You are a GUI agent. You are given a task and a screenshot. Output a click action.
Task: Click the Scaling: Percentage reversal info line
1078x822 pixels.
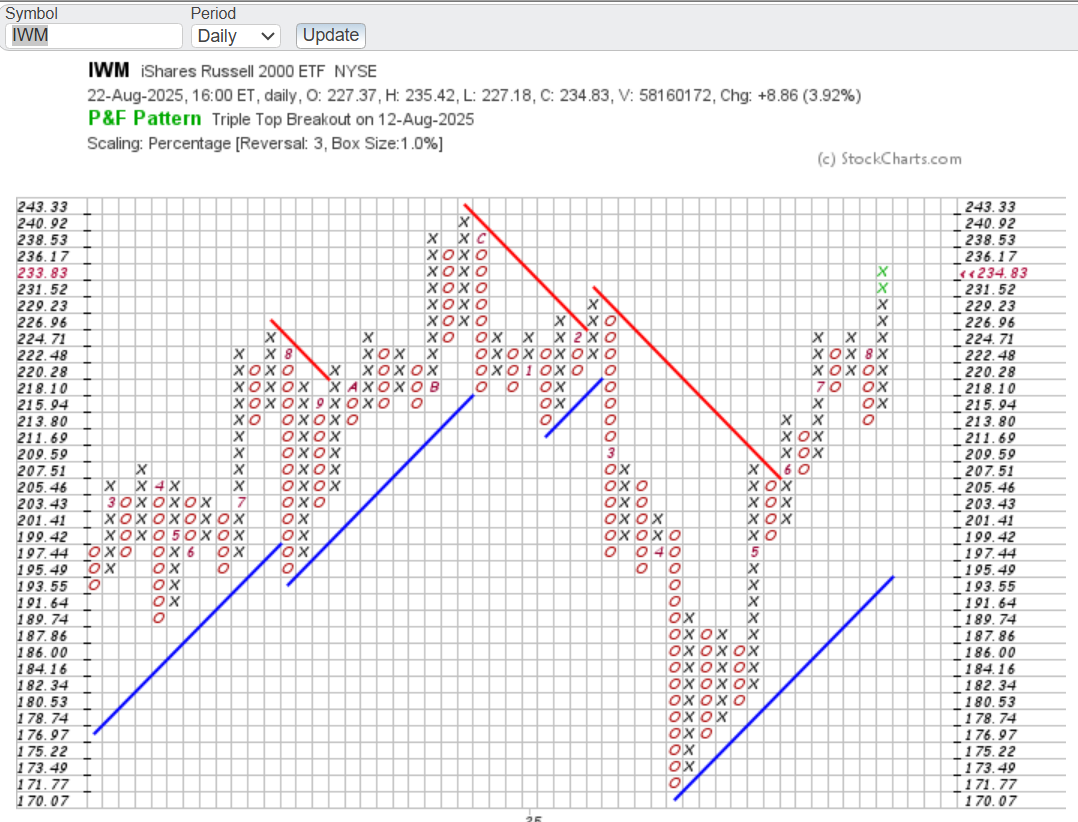click(265, 144)
